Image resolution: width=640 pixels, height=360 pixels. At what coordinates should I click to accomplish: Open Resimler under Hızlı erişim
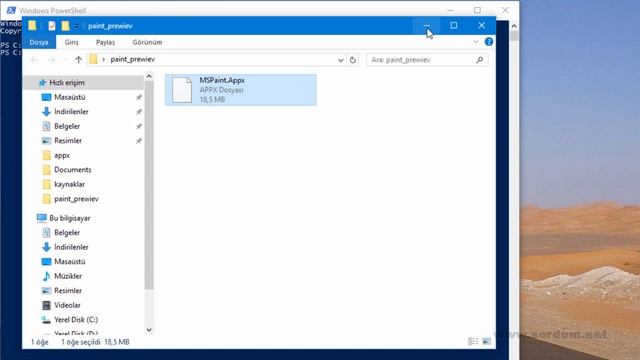coord(68,140)
